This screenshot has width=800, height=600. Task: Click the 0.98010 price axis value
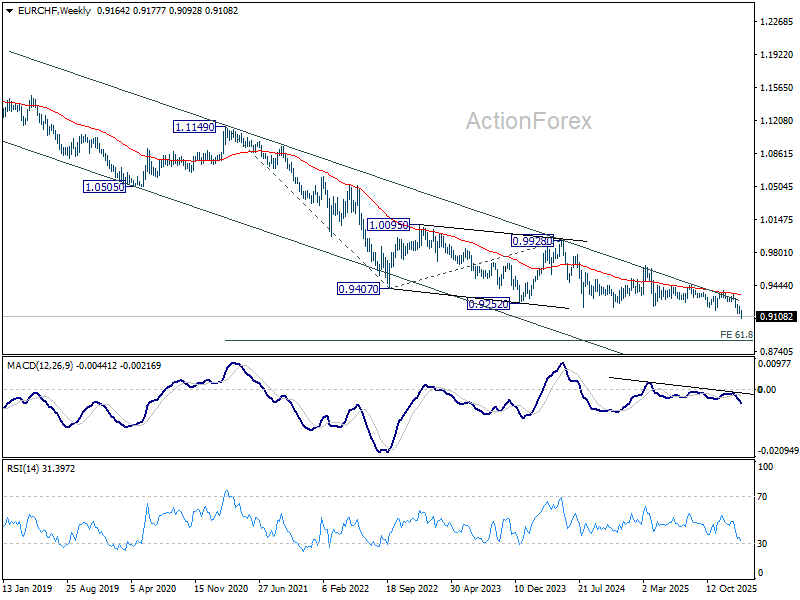pyautogui.click(x=777, y=253)
